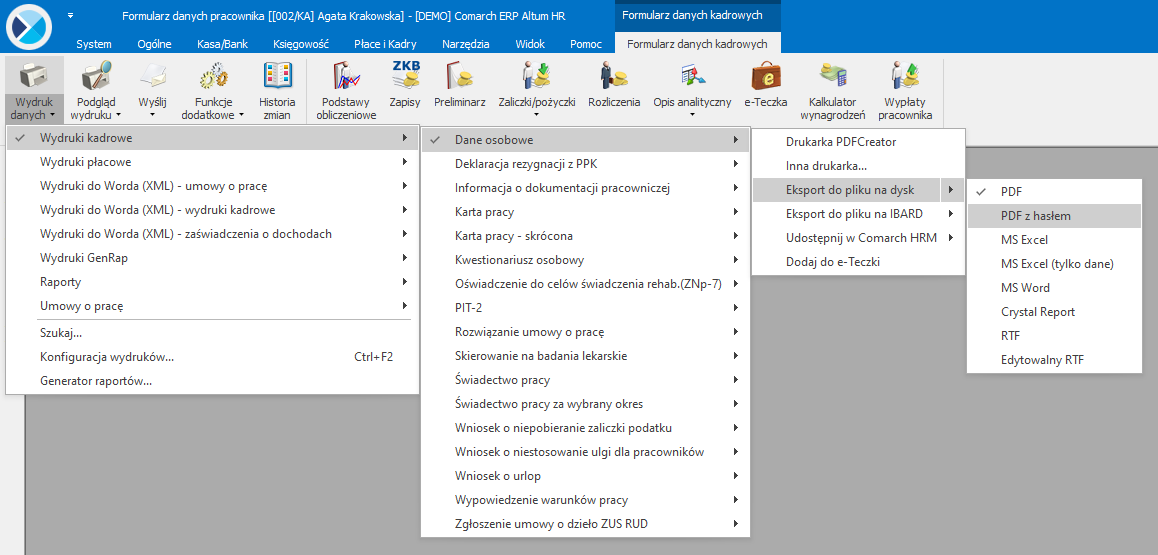This screenshot has width=1158, height=555.
Task: Open Deklaracja rezygnacji z PPK
Action: [586, 164]
